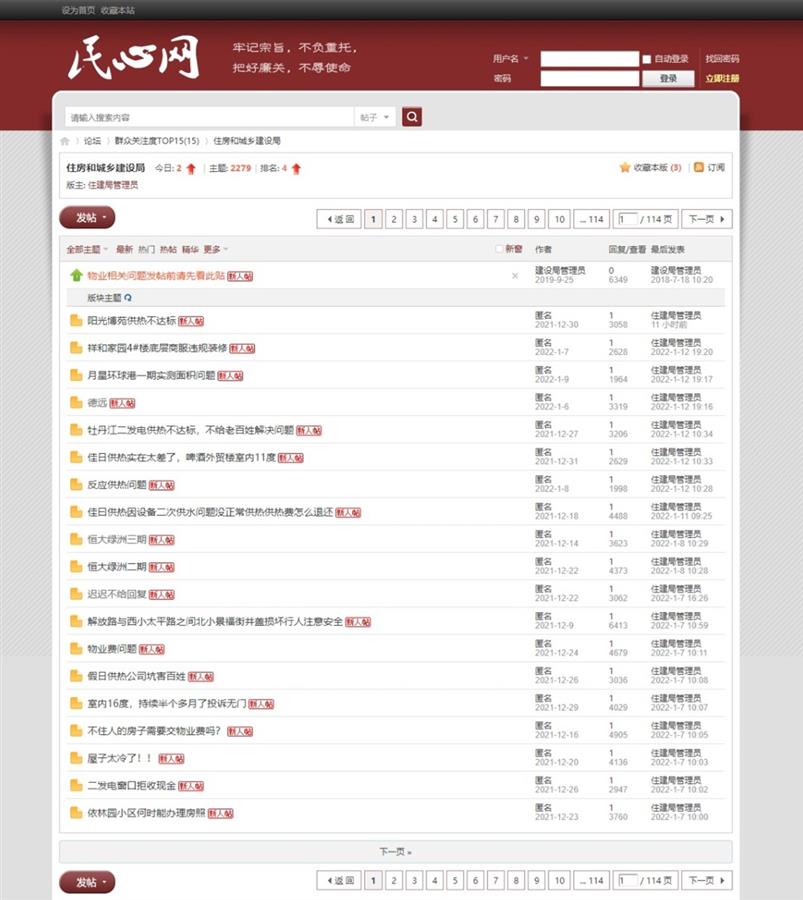Viewport: 803px width, 900px height.
Task: Click the home icon in the breadcrumb
Action: coord(64,140)
